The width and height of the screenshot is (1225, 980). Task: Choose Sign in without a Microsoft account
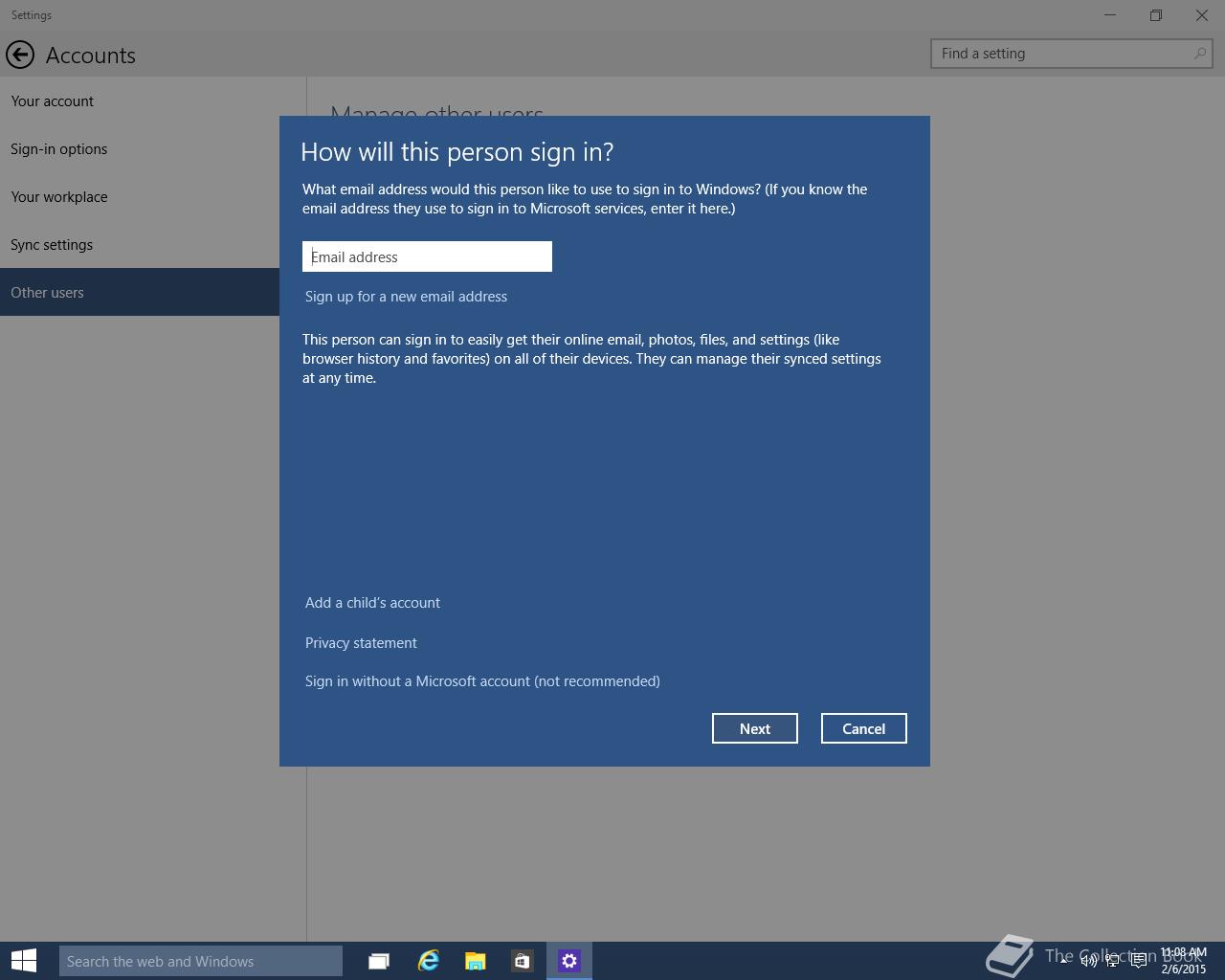coord(482,681)
